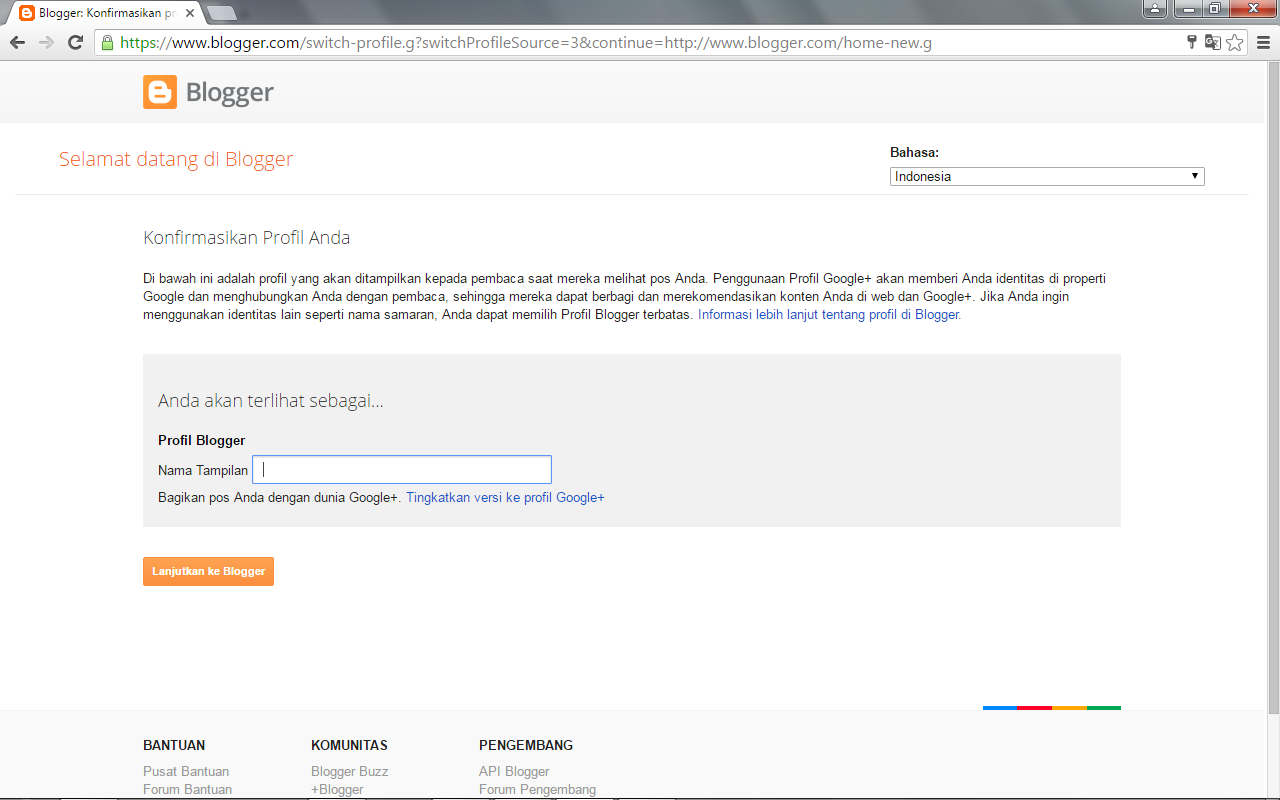Image resolution: width=1280 pixels, height=800 pixels.
Task: Click the orange Blogger logo icon
Action: (160, 92)
